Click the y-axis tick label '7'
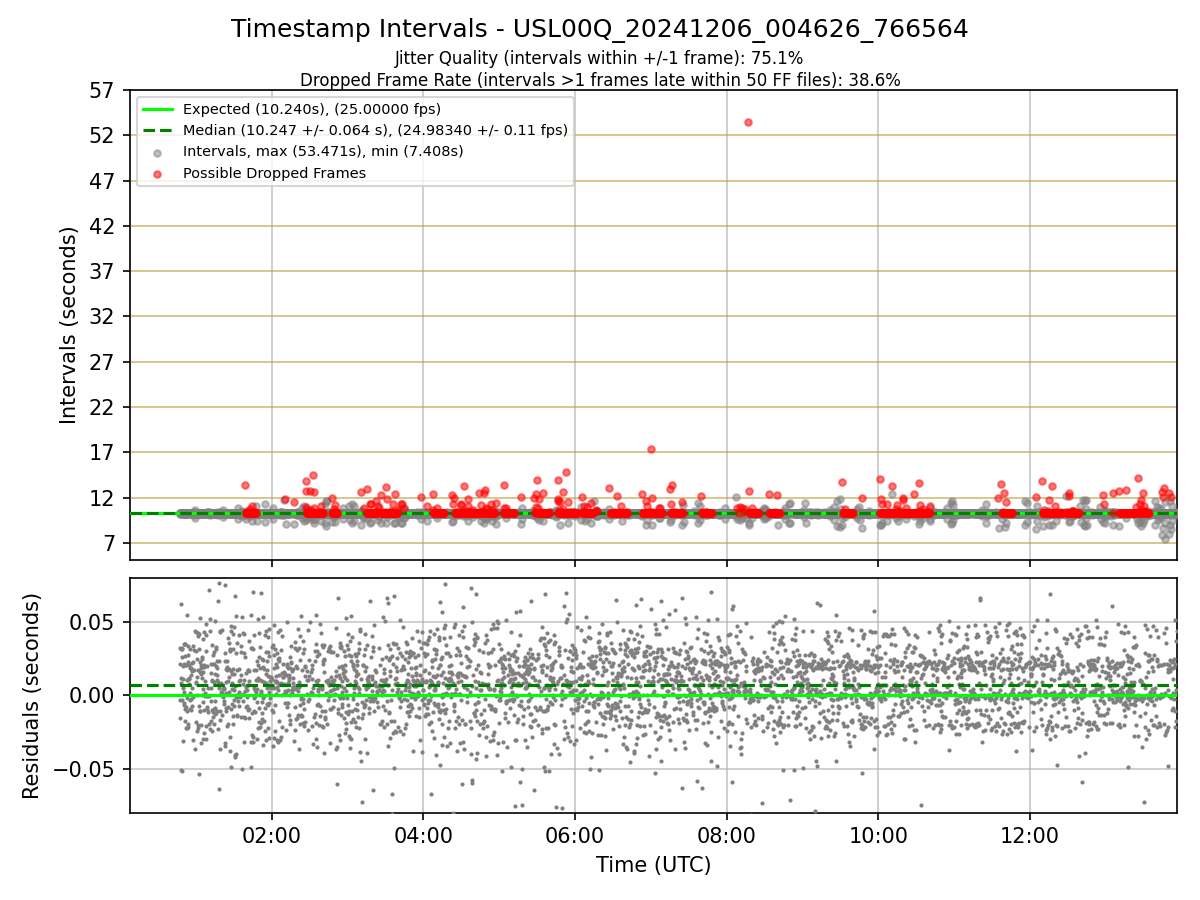 click(x=108, y=543)
